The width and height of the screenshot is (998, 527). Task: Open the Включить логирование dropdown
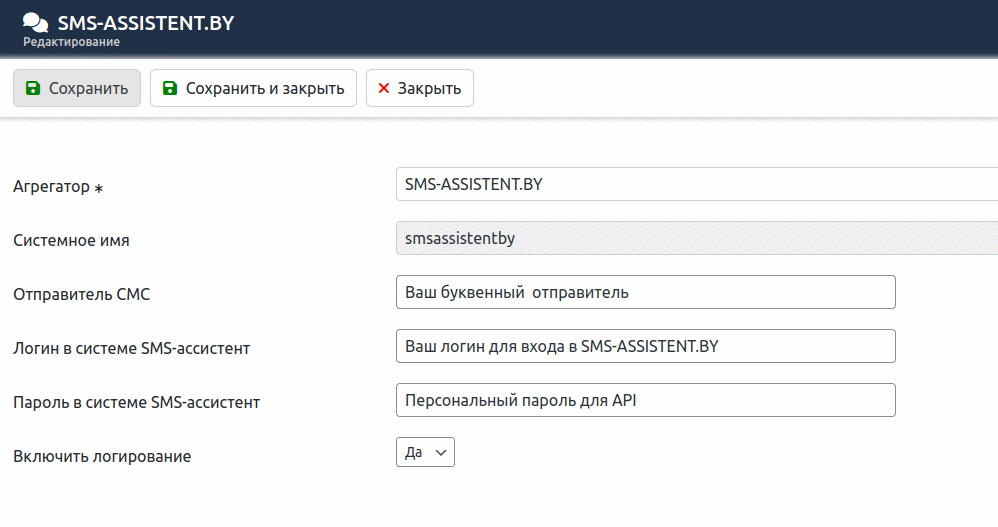pos(425,452)
